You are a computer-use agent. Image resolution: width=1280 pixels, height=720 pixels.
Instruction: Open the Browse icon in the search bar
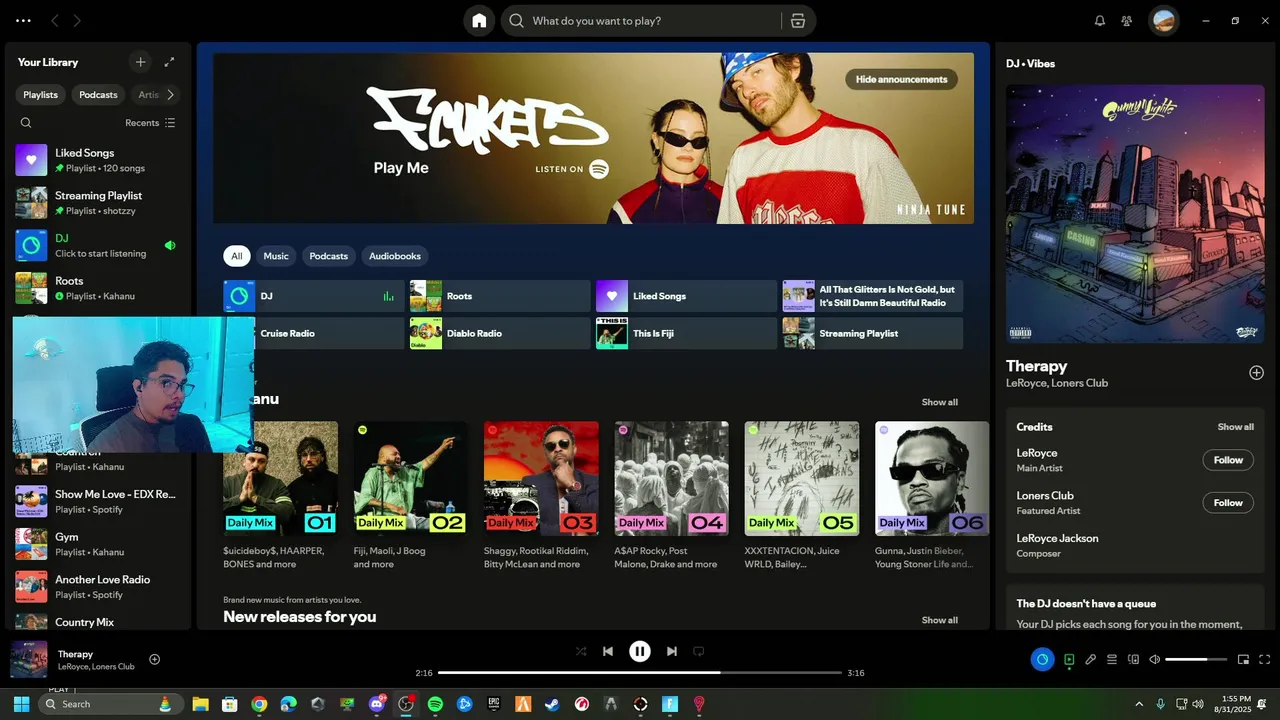click(797, 21)
